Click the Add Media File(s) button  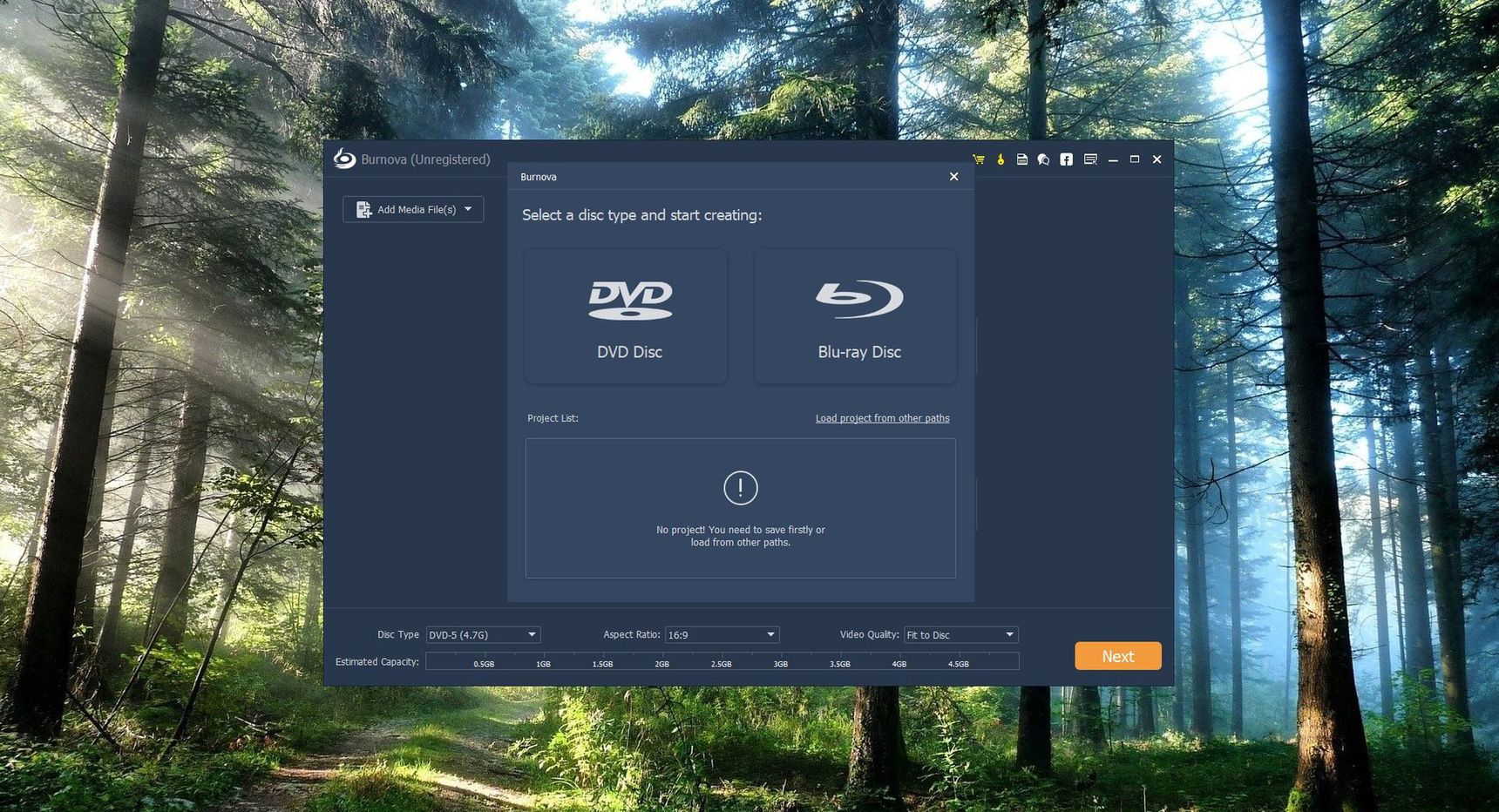[413, 209]
